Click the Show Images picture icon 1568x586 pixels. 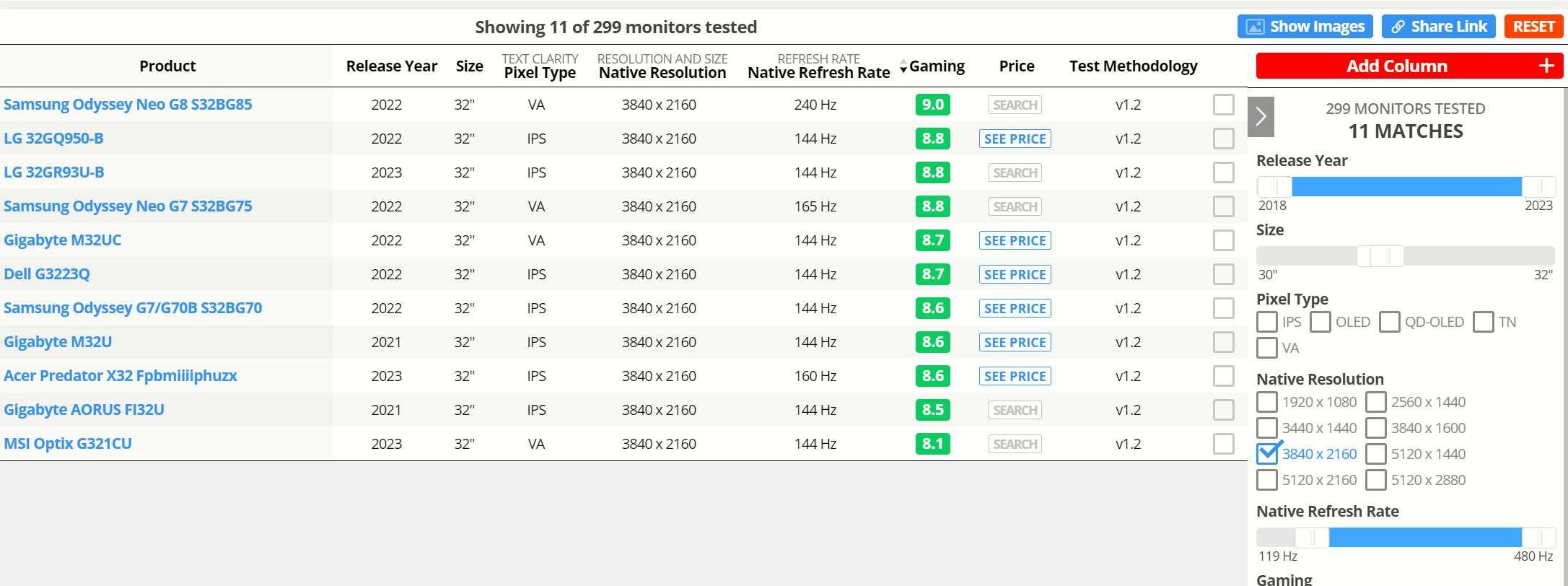(1255, 27)
